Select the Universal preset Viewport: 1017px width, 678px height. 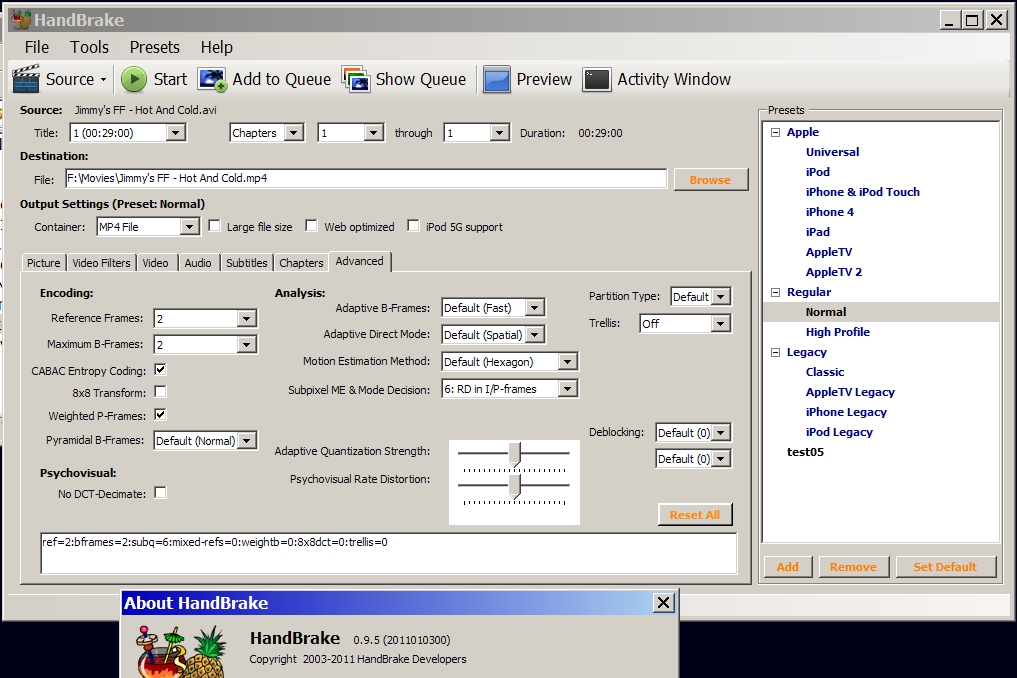point(832,152)
